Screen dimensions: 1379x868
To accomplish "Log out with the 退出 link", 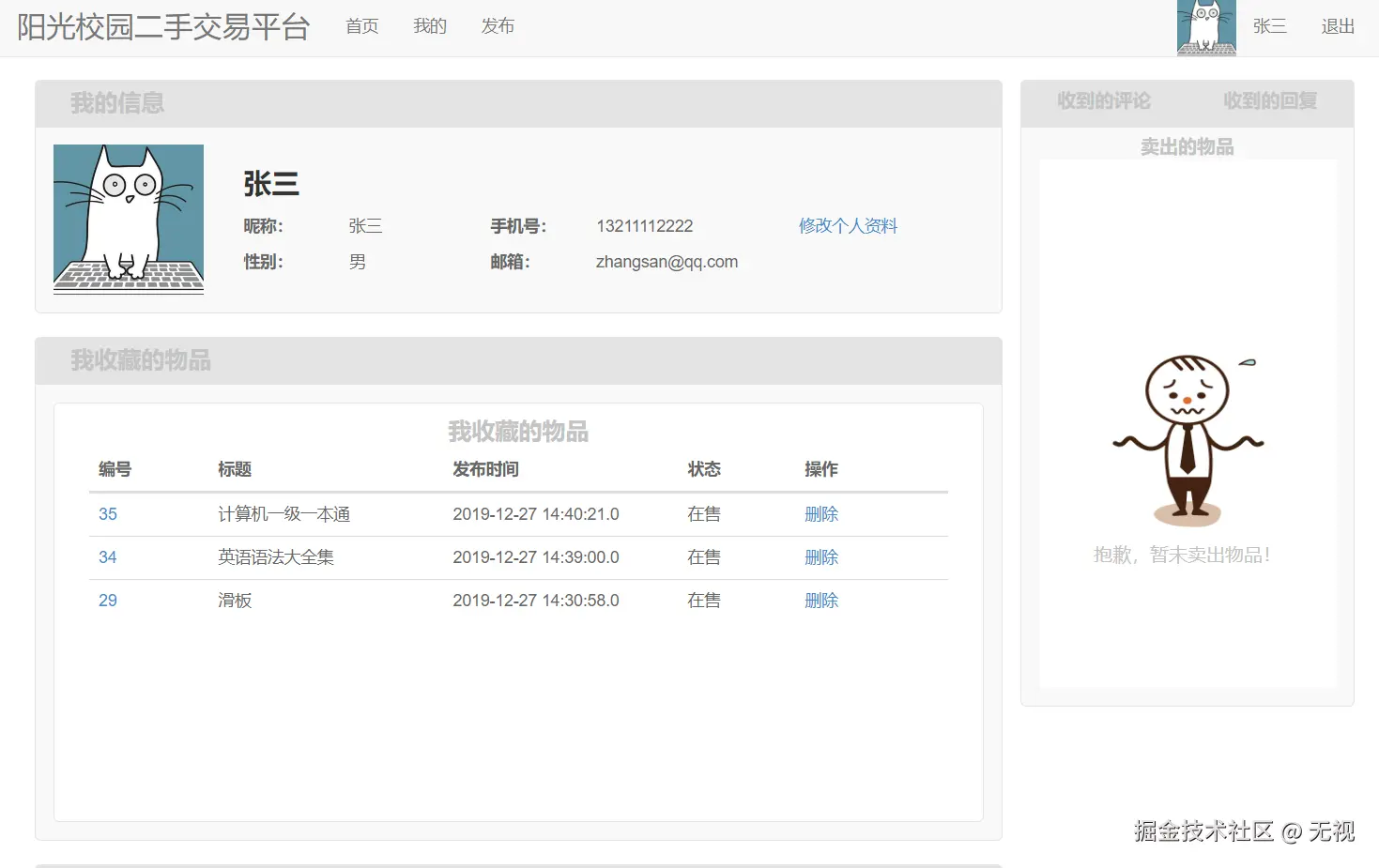I will pyautogui.click(x=1338, y=26).
